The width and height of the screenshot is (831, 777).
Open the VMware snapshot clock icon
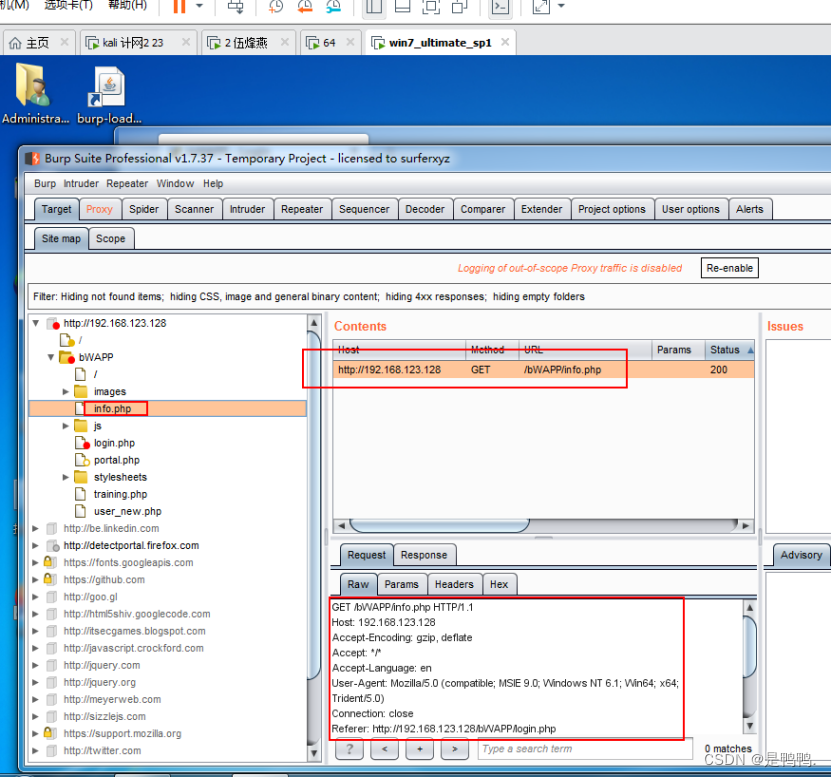click(276, 6)
